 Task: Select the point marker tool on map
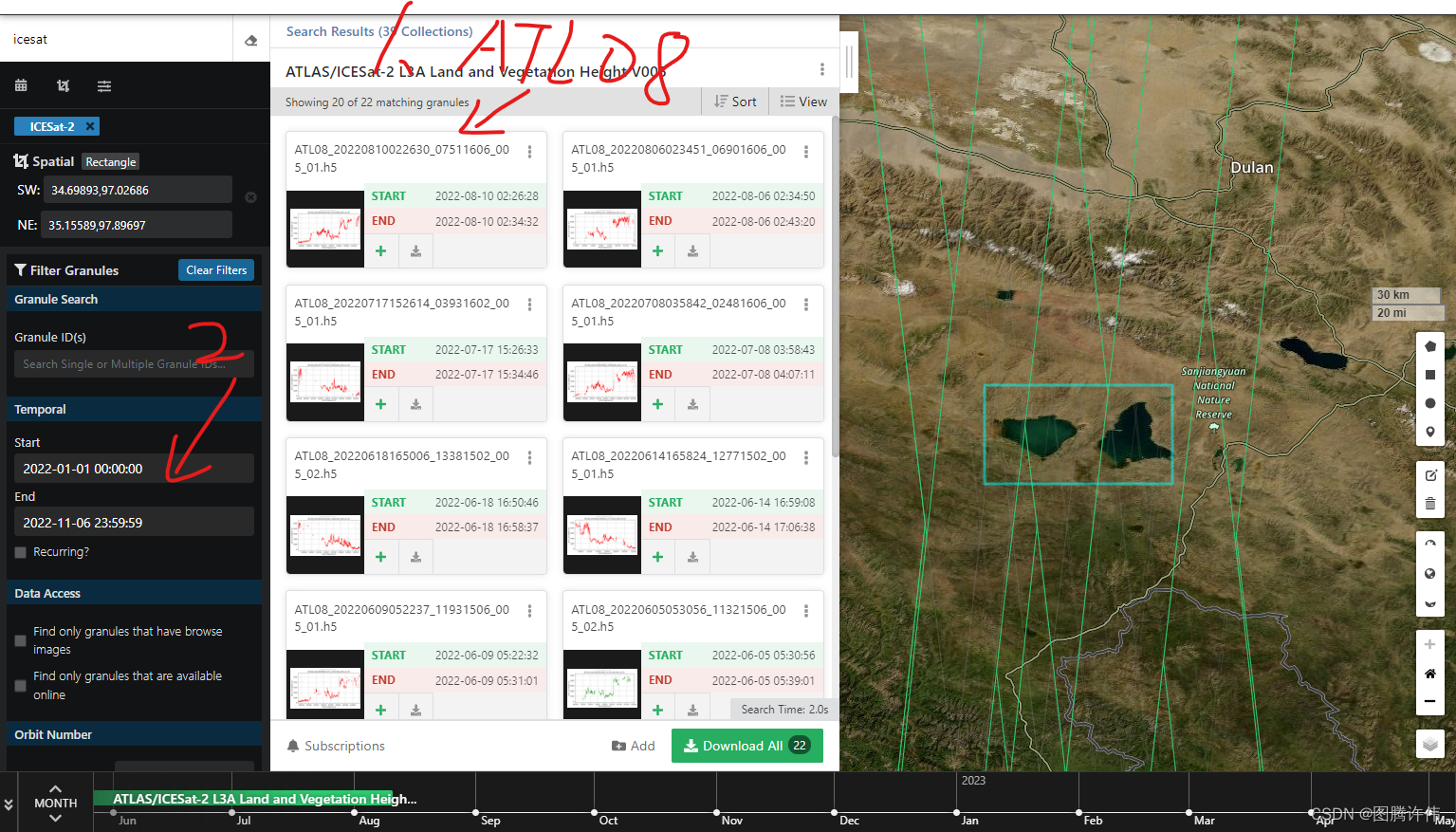pos(1430,432)
